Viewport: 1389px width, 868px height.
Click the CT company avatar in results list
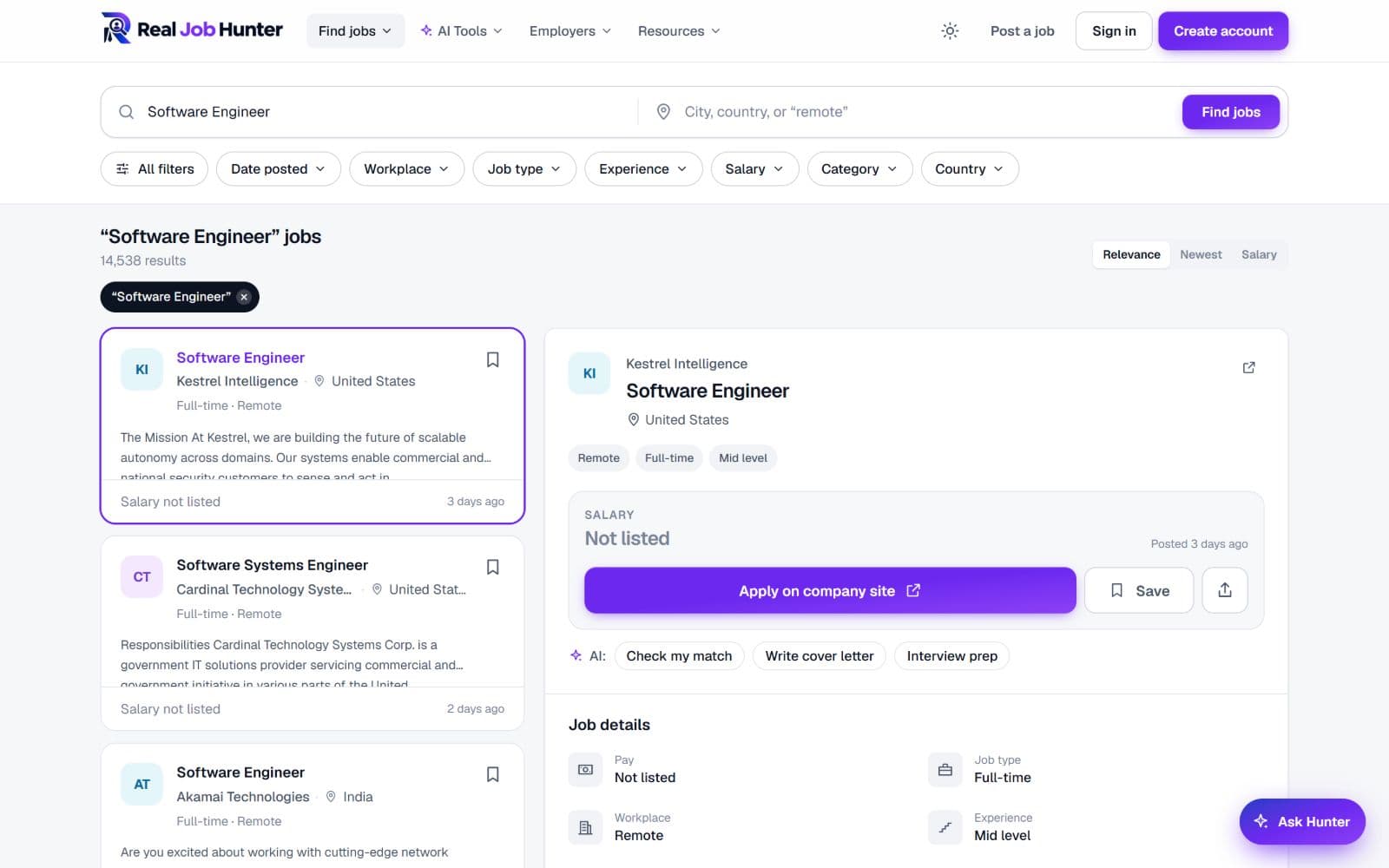pos(142,577)
